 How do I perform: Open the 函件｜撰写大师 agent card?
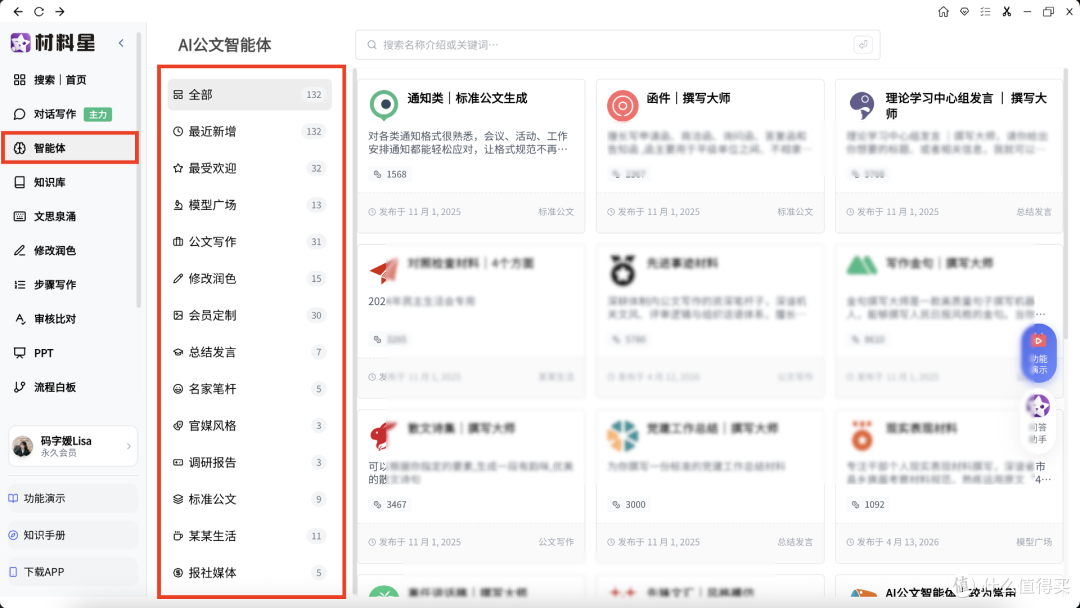pyautogui.click(x=710, y=156)
